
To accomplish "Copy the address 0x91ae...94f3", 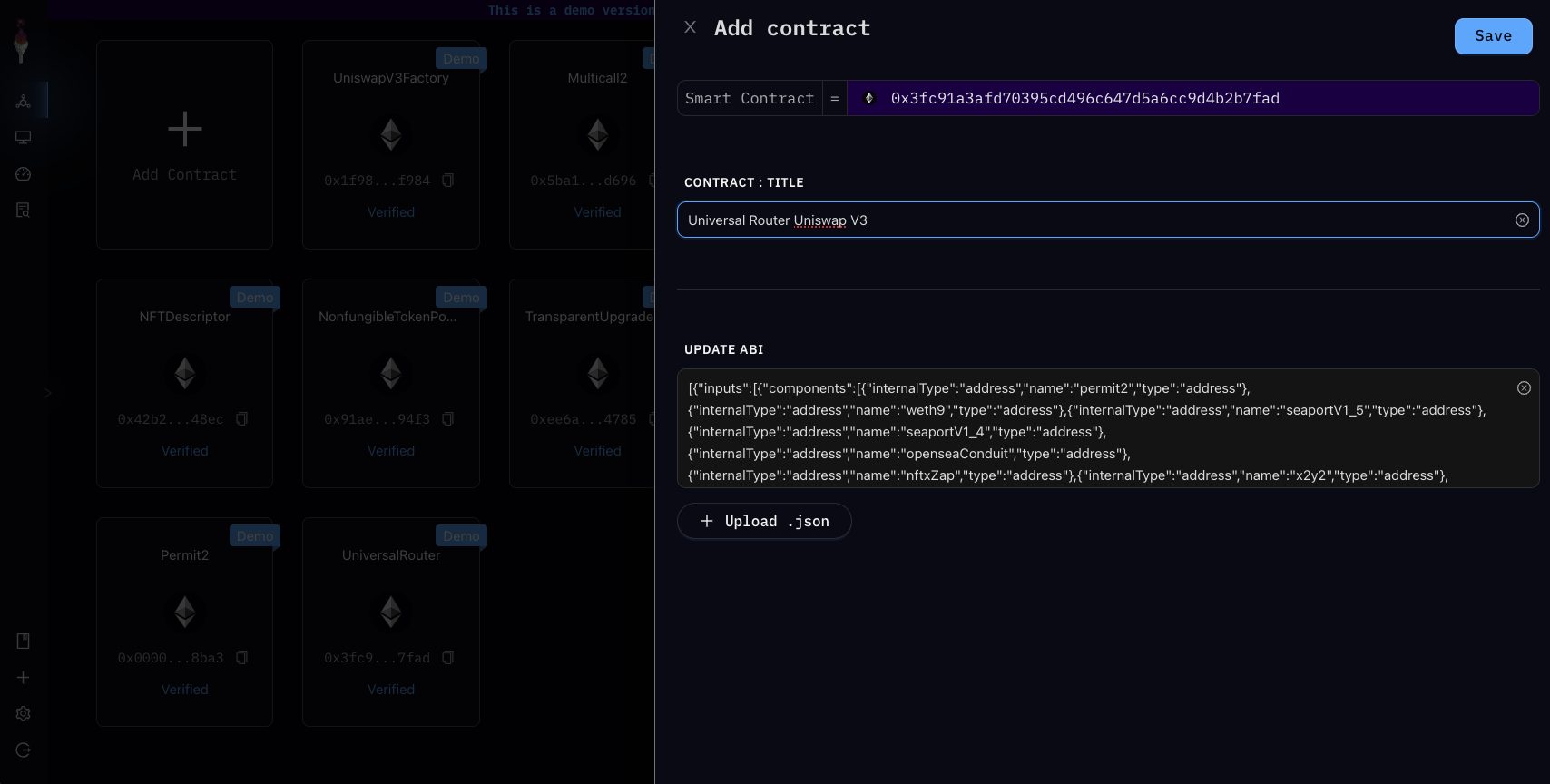I will pyautogui.click(x=448, y=419).
